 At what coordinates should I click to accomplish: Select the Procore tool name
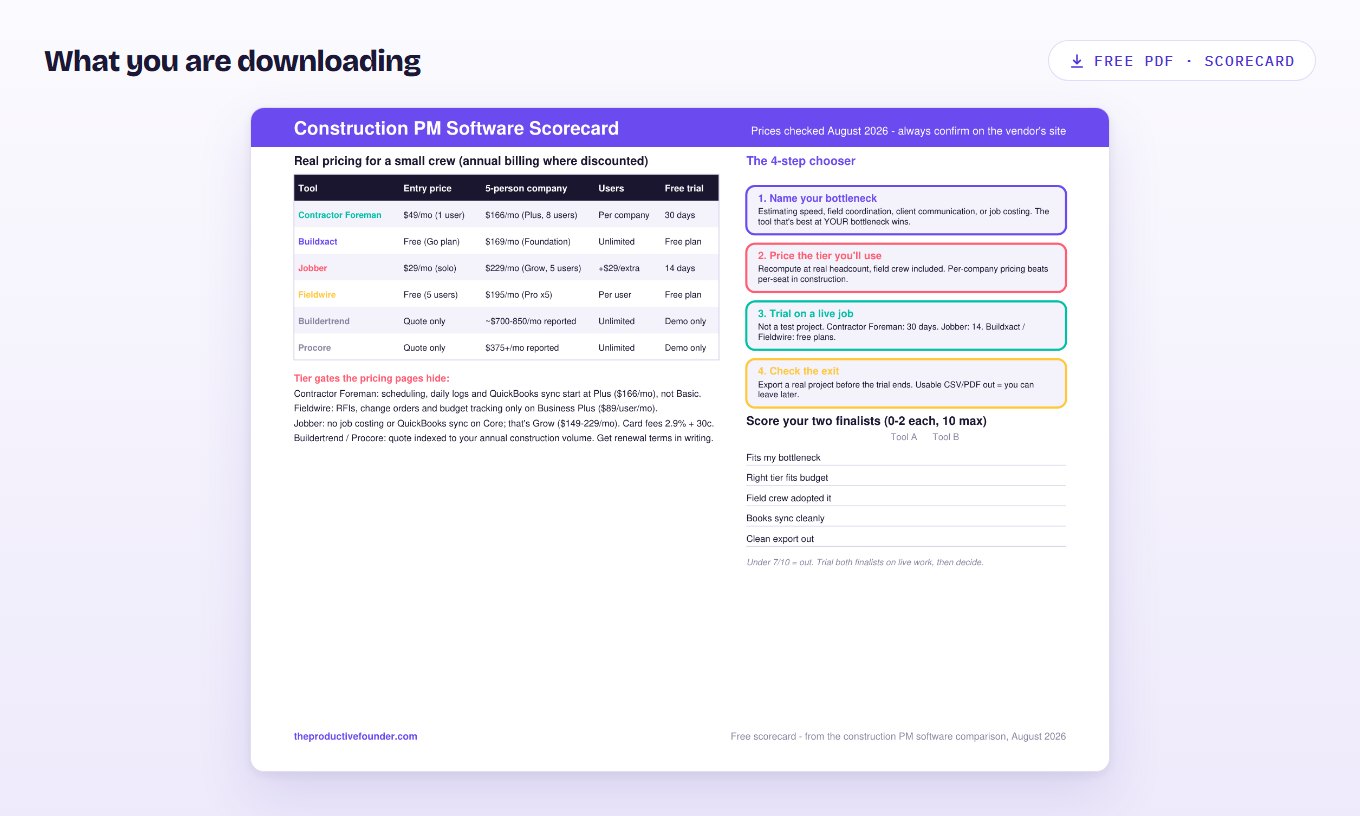pyautogui.click(x=314, y=348)
